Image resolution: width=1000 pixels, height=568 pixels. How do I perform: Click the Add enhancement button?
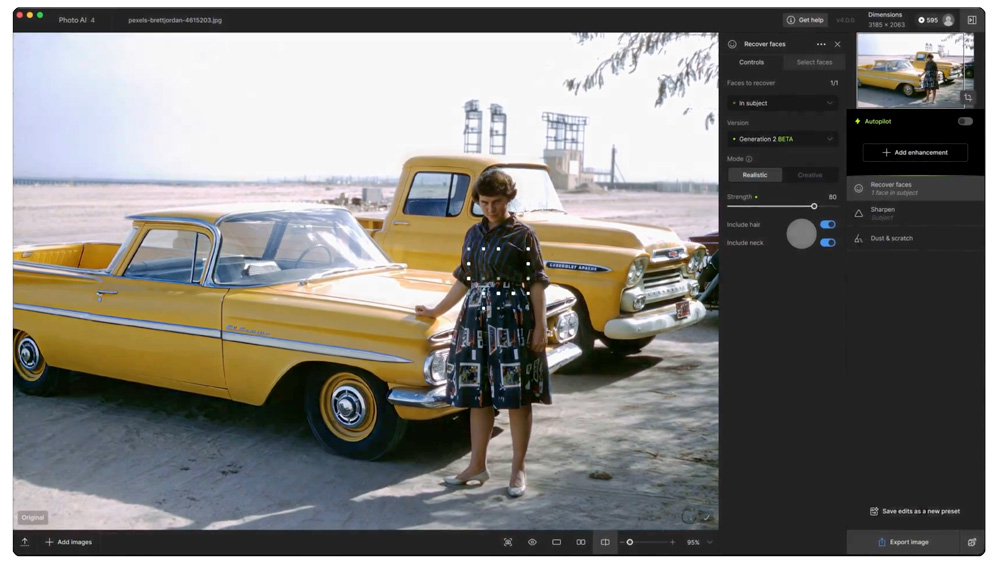click(915, 153)
